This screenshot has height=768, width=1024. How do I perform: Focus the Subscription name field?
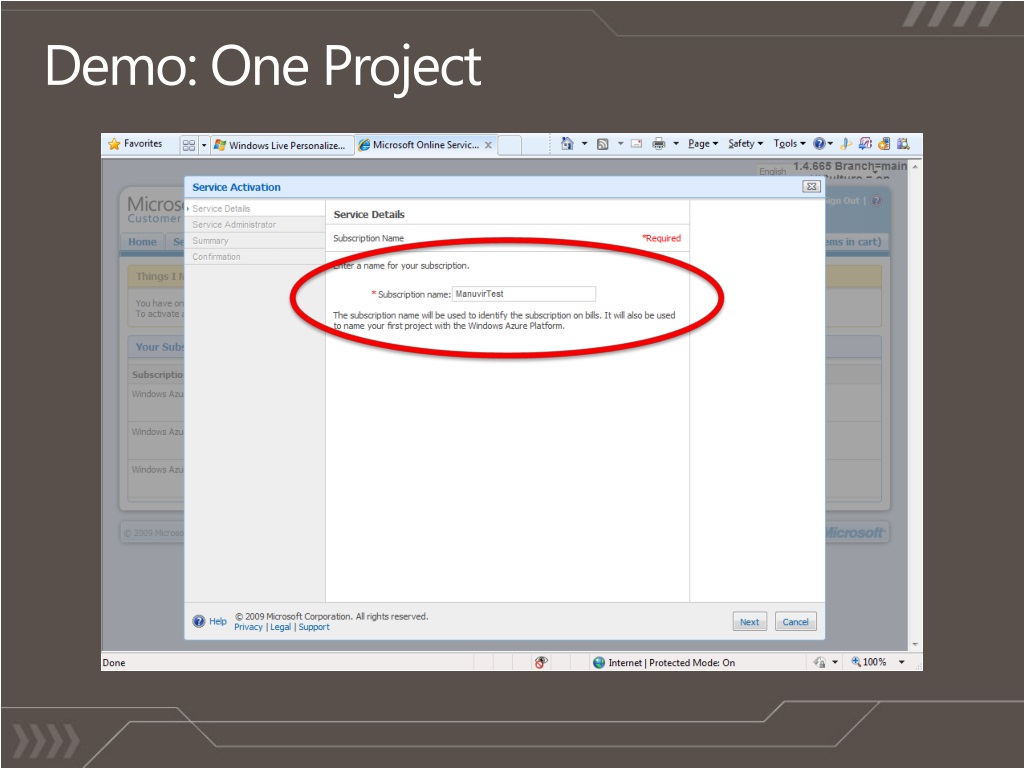tap(524, 294)
